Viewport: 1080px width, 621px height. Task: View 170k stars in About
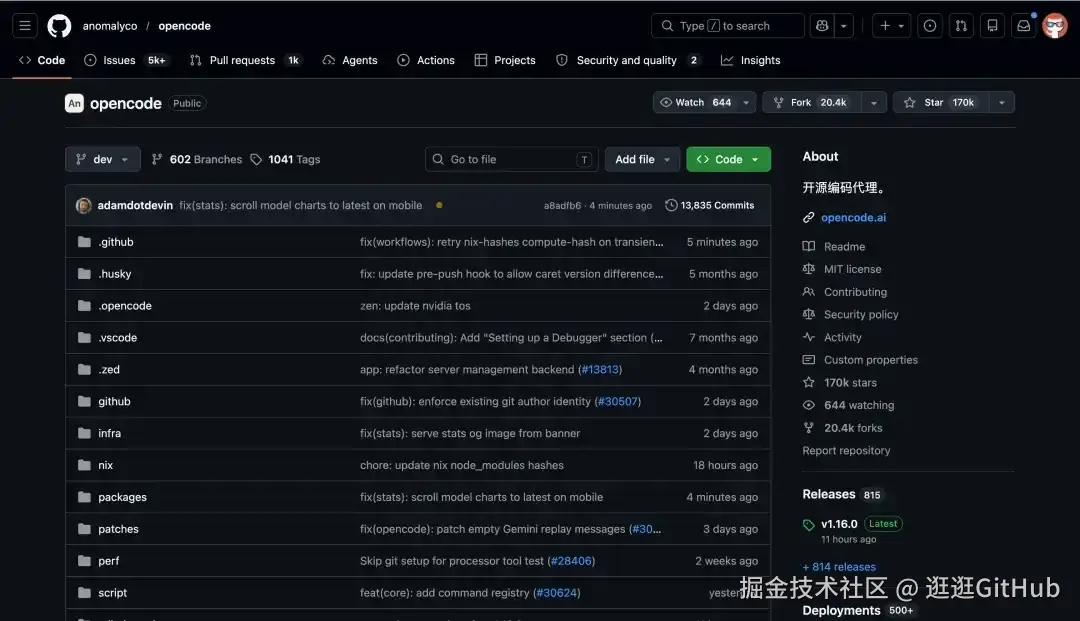(850, 382)
